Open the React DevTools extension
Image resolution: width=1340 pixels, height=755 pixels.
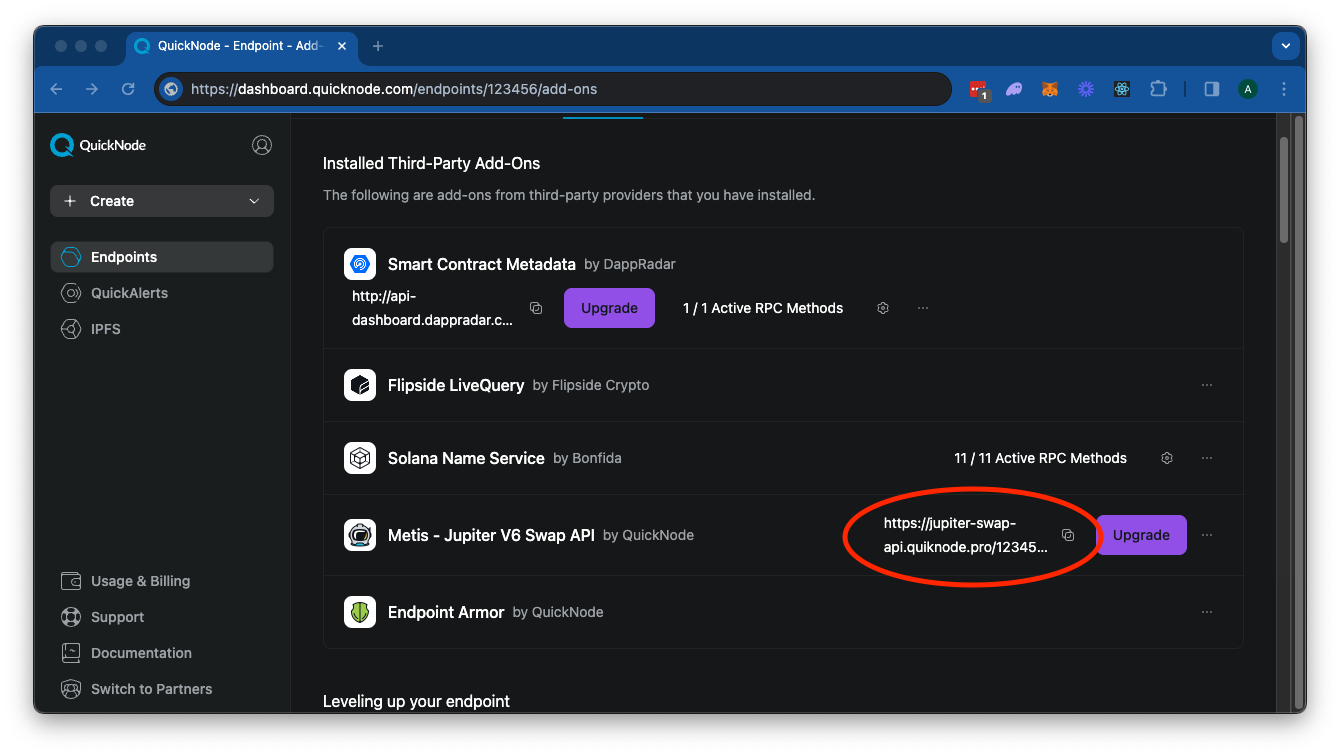(1122, 89)
